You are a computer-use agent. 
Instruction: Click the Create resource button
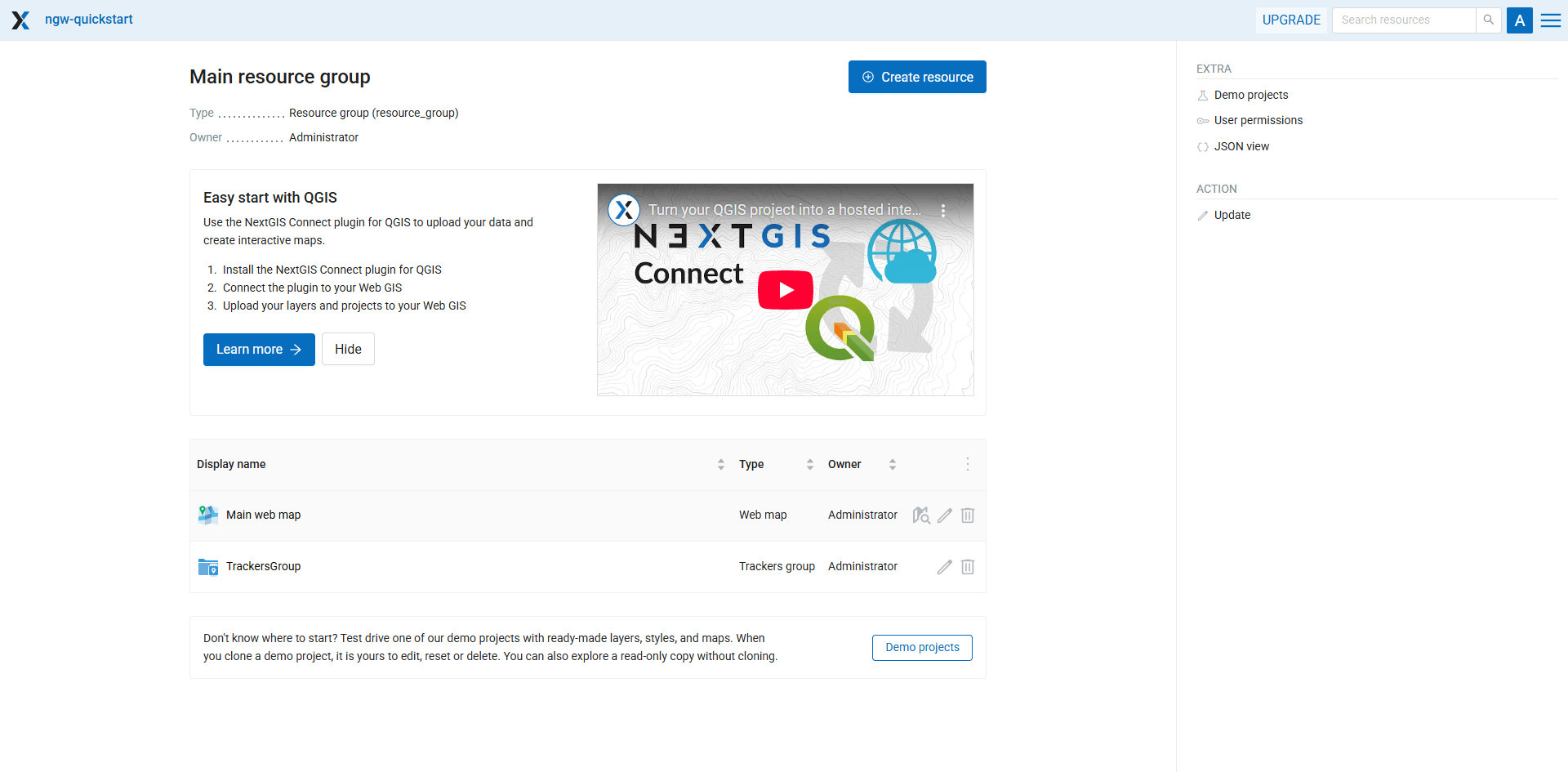click(917, 77)
